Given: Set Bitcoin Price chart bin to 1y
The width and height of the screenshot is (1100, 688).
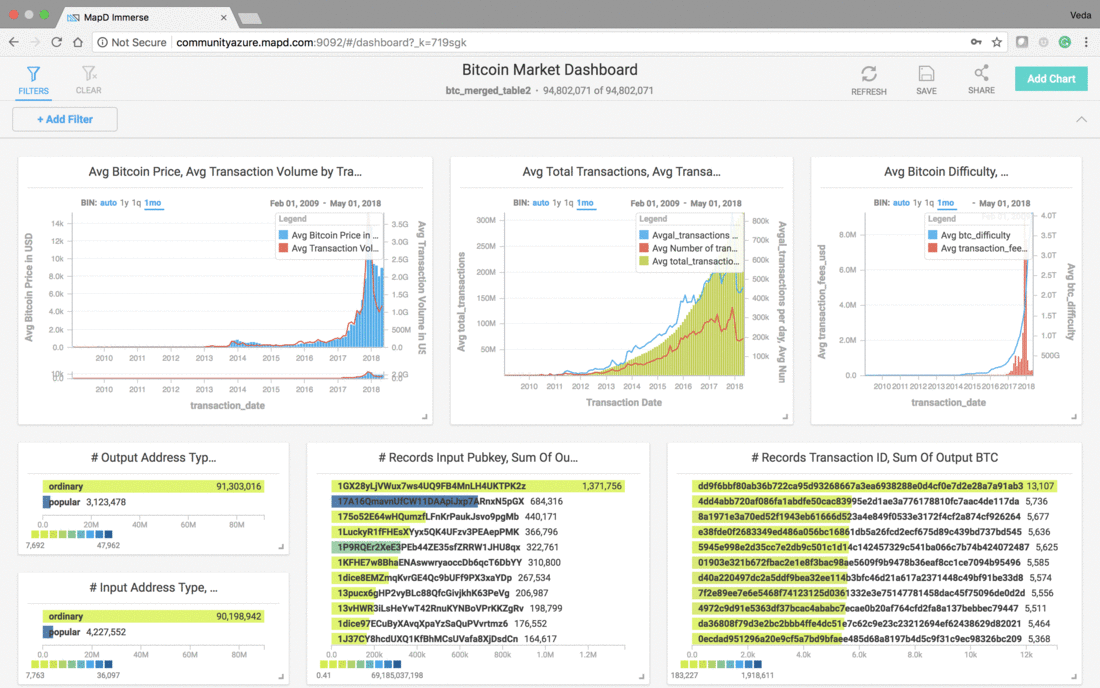Looking at the screenshot, I should coord(124,203).
